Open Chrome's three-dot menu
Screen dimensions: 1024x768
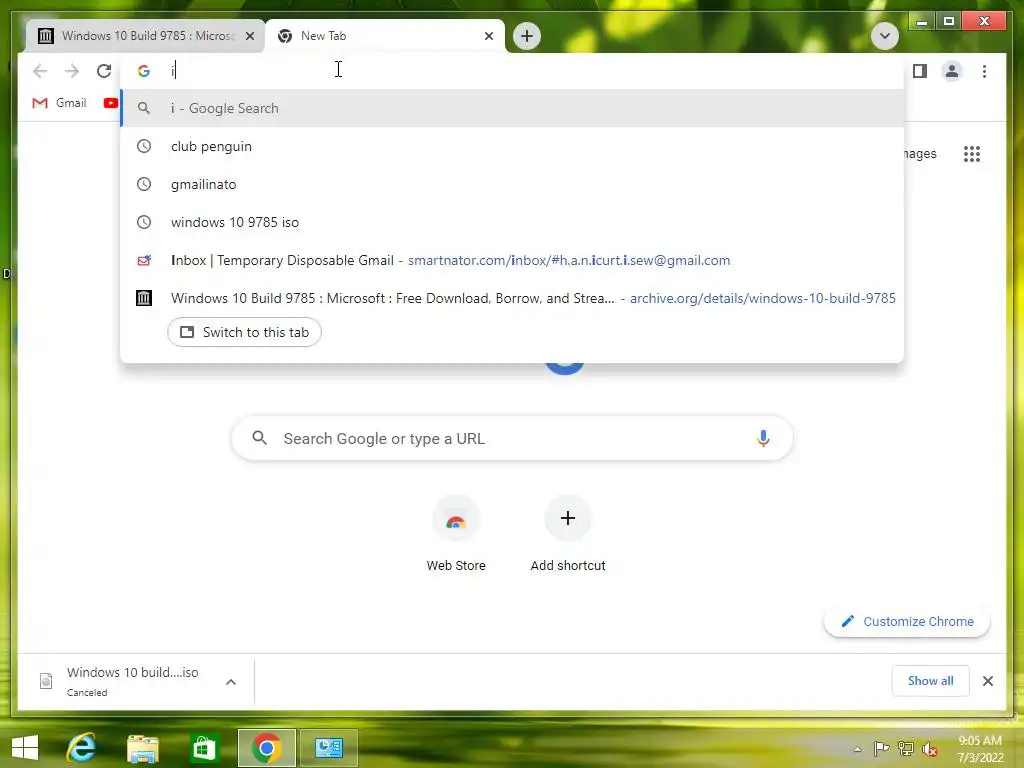[x=984, y=71]
